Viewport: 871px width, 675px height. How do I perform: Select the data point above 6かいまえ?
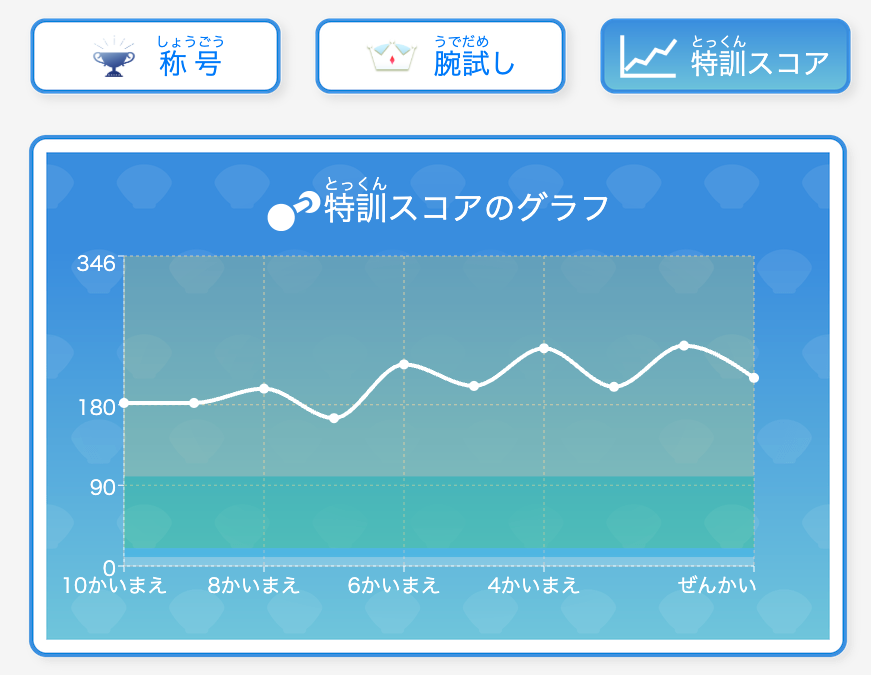coord(404,364)
